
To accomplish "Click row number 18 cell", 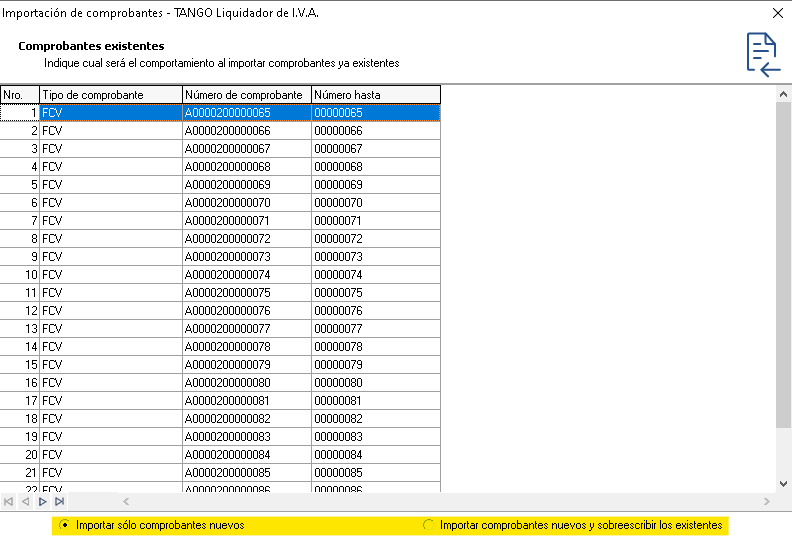I will point(20,419).
